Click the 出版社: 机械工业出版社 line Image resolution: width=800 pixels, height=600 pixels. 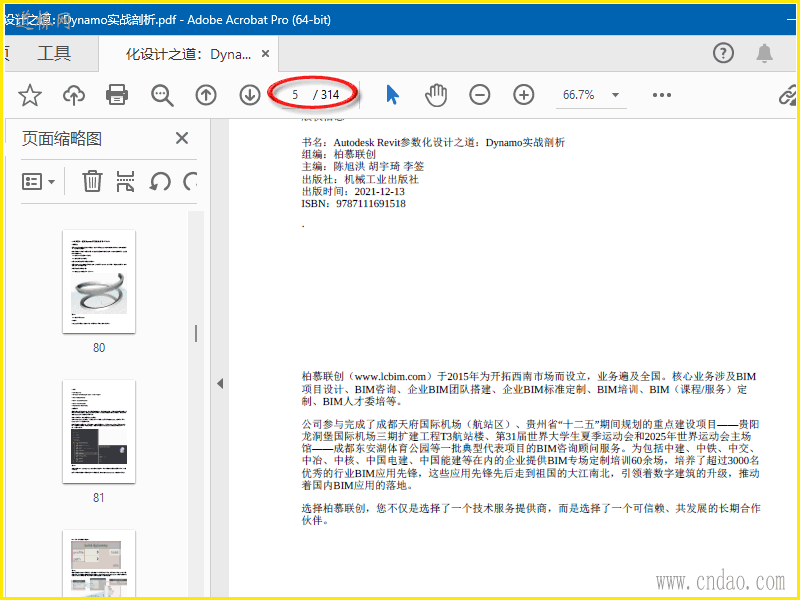pos(360,179)
